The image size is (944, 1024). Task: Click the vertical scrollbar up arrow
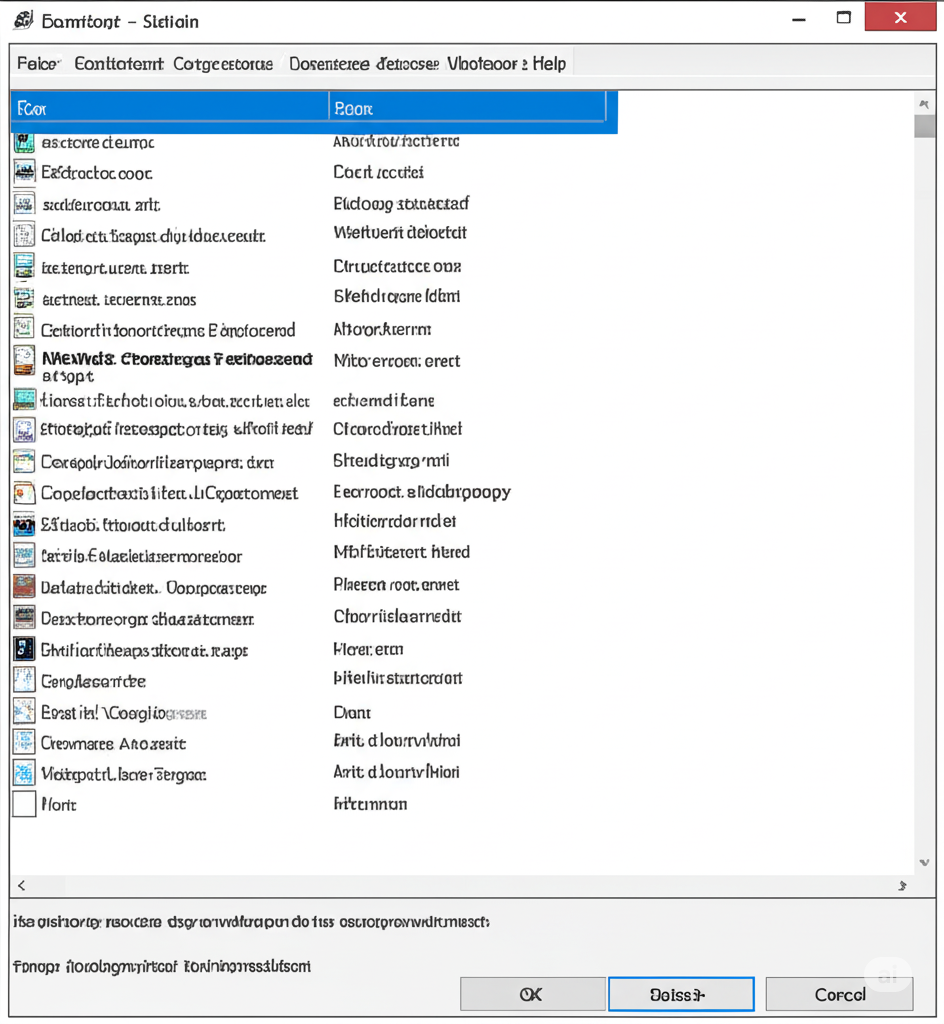point(924,104)
